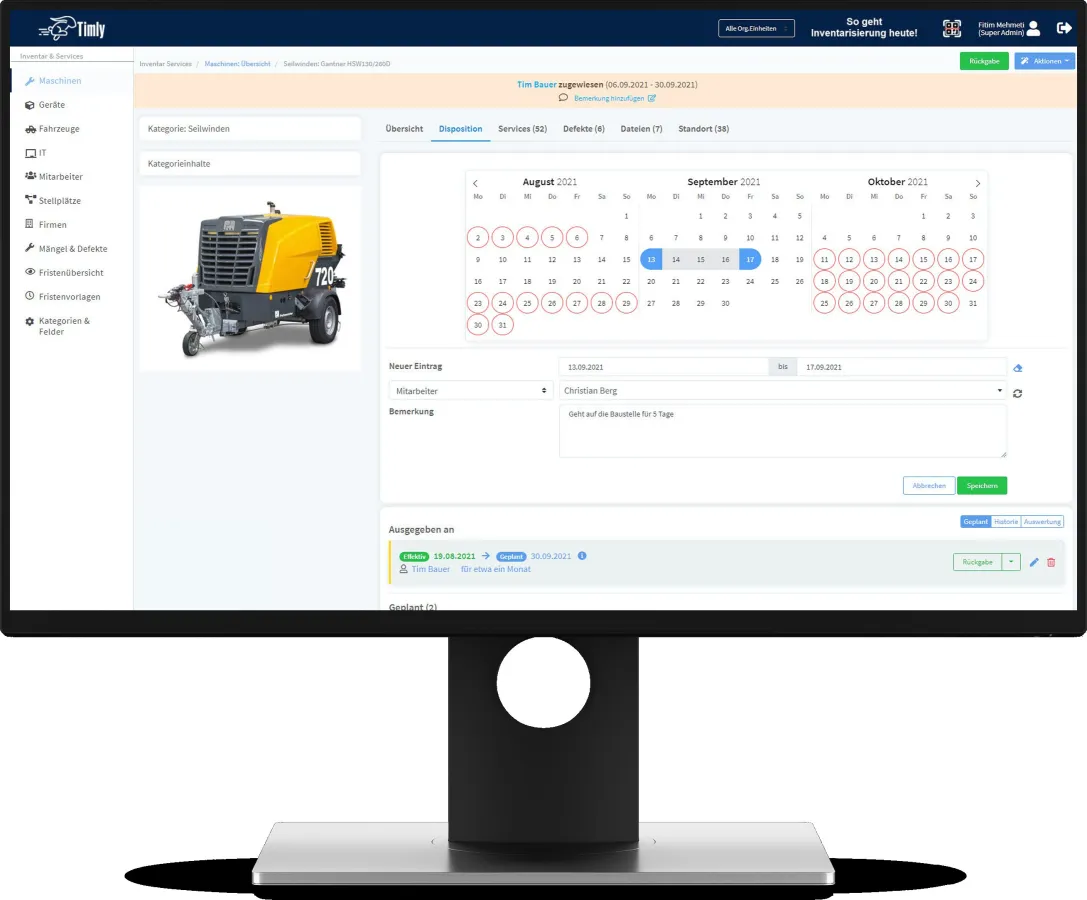Enable the Geplant view toggle

[975, 521]
